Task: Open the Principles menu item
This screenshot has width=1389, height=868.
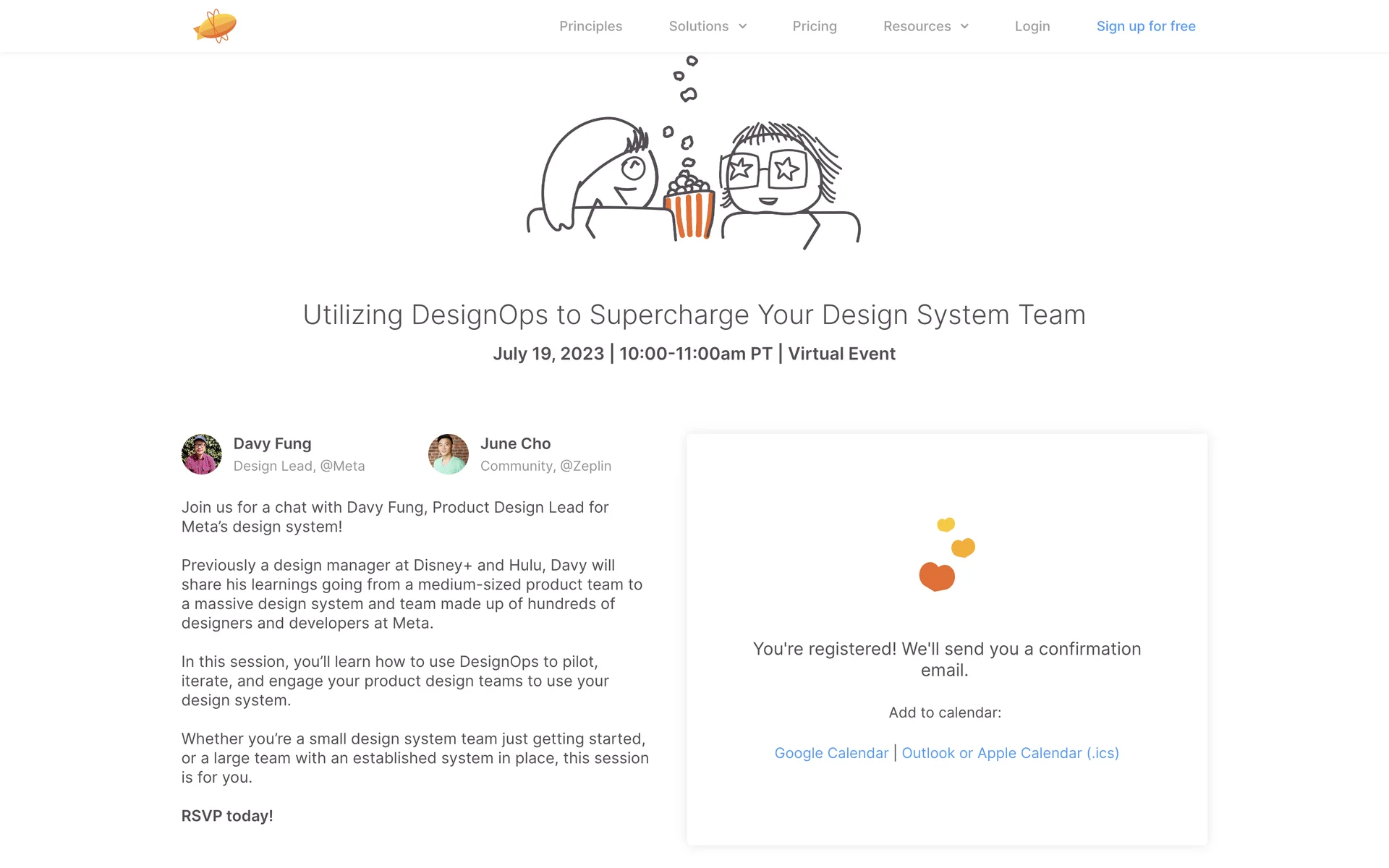Action: (x=590, y=26)
